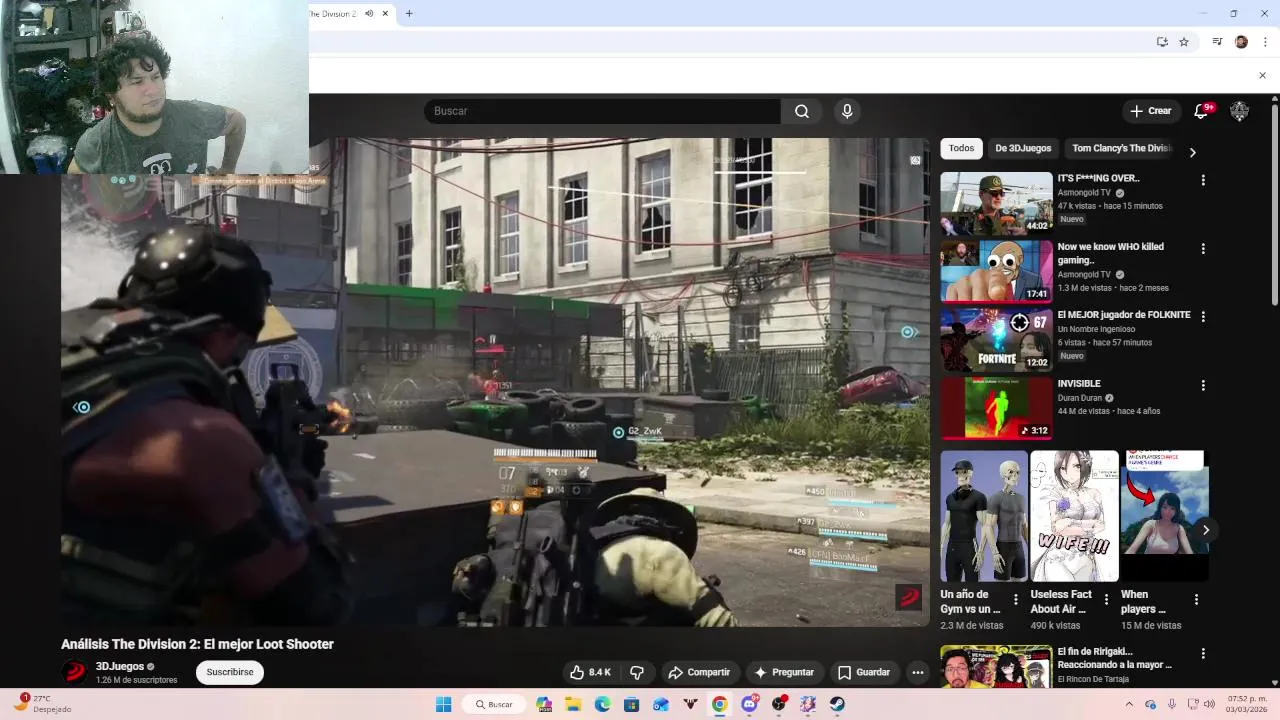Like the video with 8.4 K likes
The width and height of the screenshot is (1280, 720).
590,672
